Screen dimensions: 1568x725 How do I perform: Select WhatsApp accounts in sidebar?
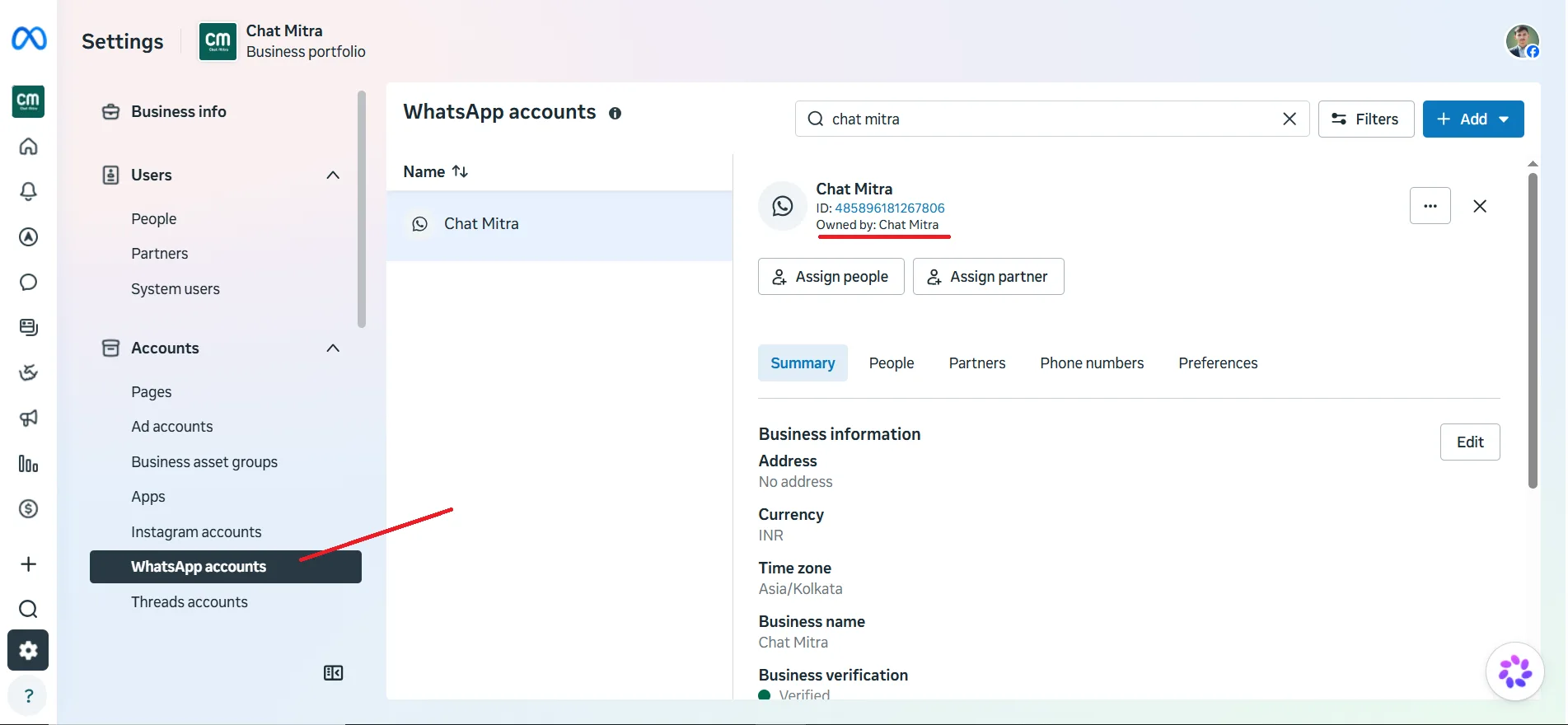pos(226,567)
